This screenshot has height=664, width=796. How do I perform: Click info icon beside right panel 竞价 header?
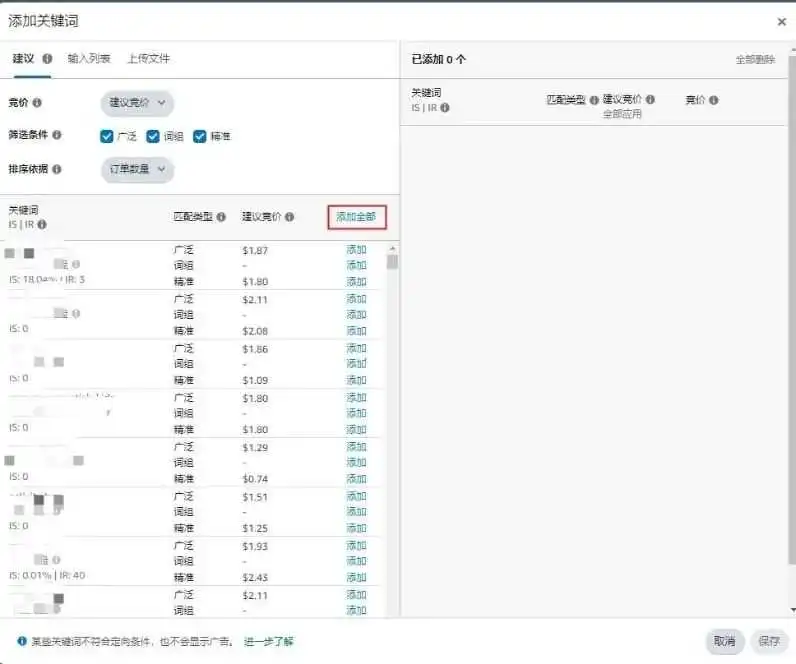pyautogui.click(x=714, y=100)
